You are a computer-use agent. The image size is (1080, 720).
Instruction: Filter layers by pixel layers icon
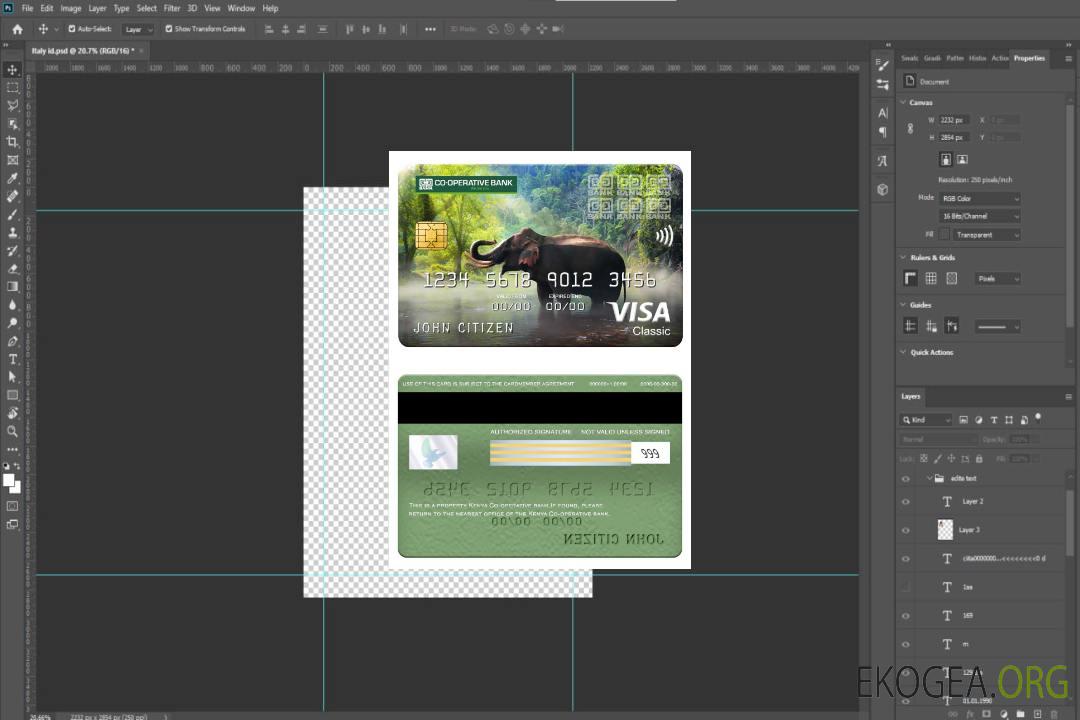(964, 420)
